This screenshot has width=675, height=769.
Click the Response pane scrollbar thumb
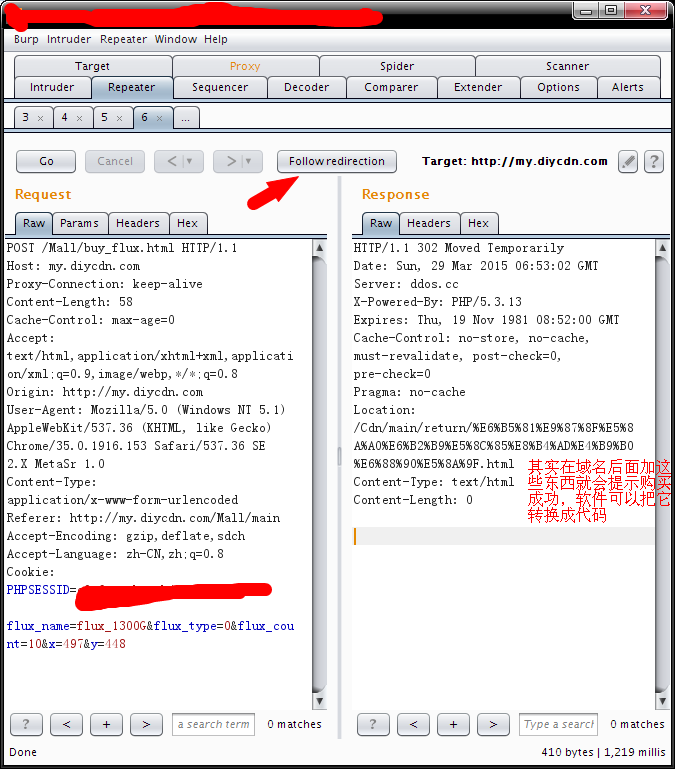click(662, 473)
